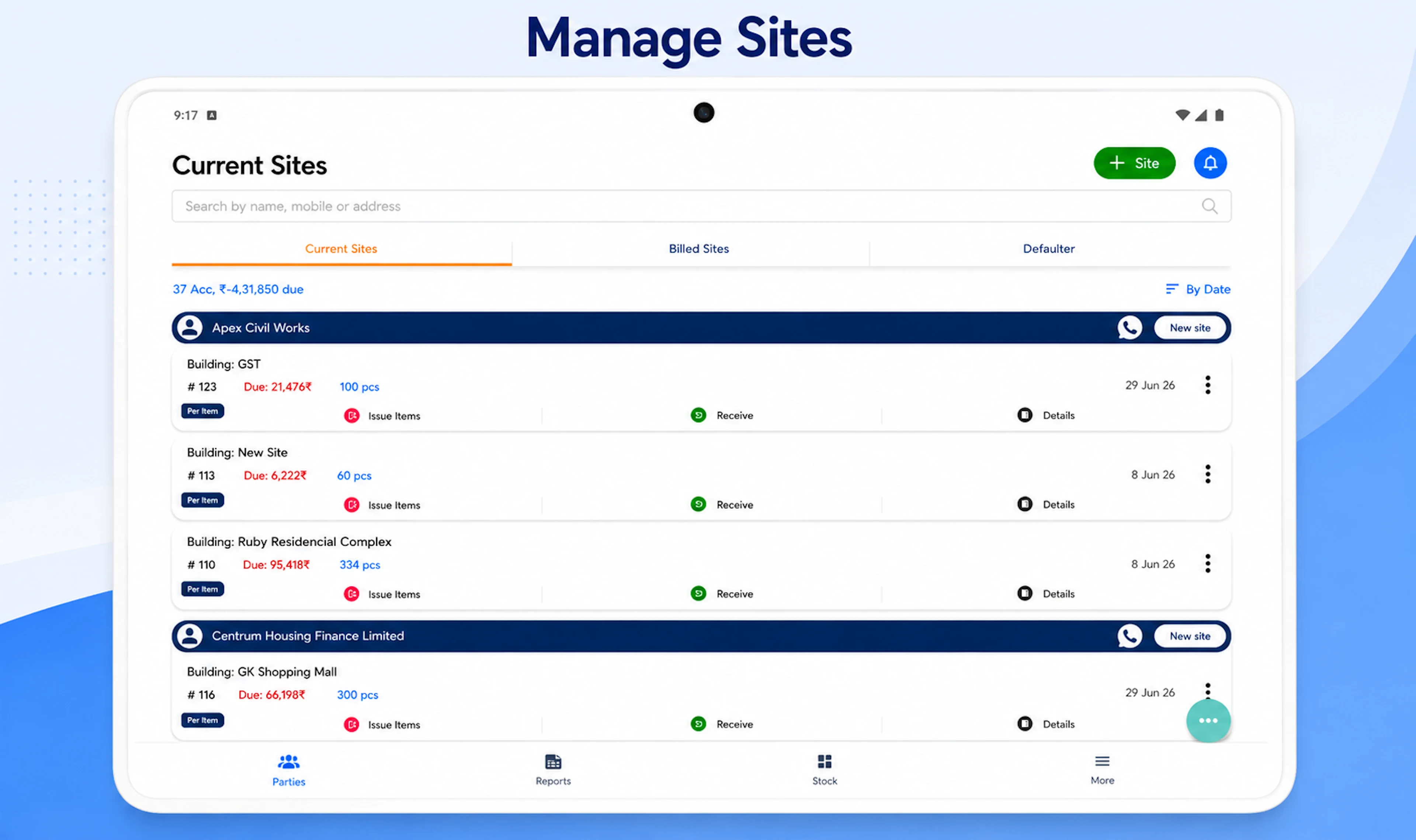This screenshot has width=1416, height=840.
Task: Open the By Date sort options
Action: point(1197,289)
